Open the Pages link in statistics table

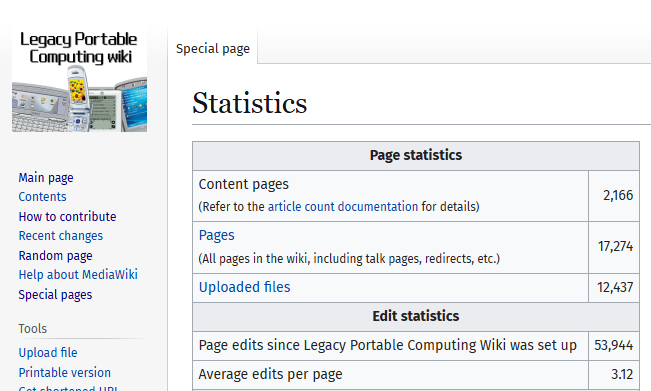point(216,235)
